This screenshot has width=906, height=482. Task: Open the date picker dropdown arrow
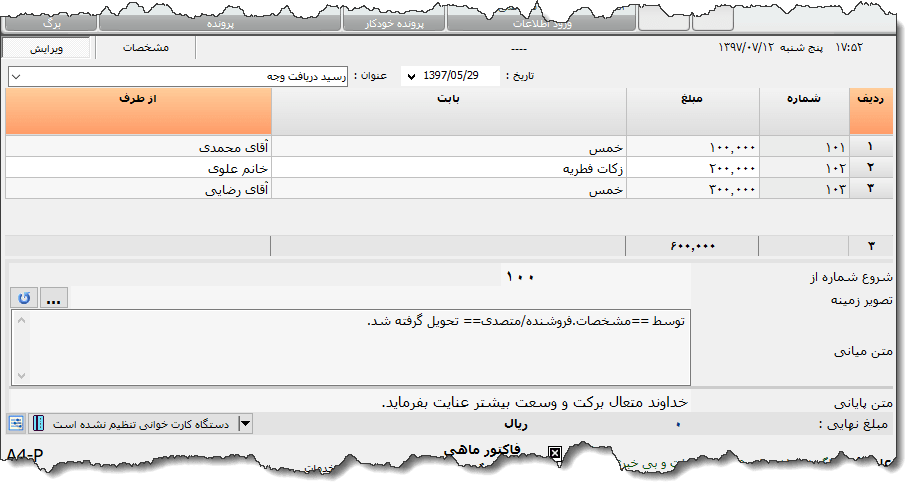411,76
